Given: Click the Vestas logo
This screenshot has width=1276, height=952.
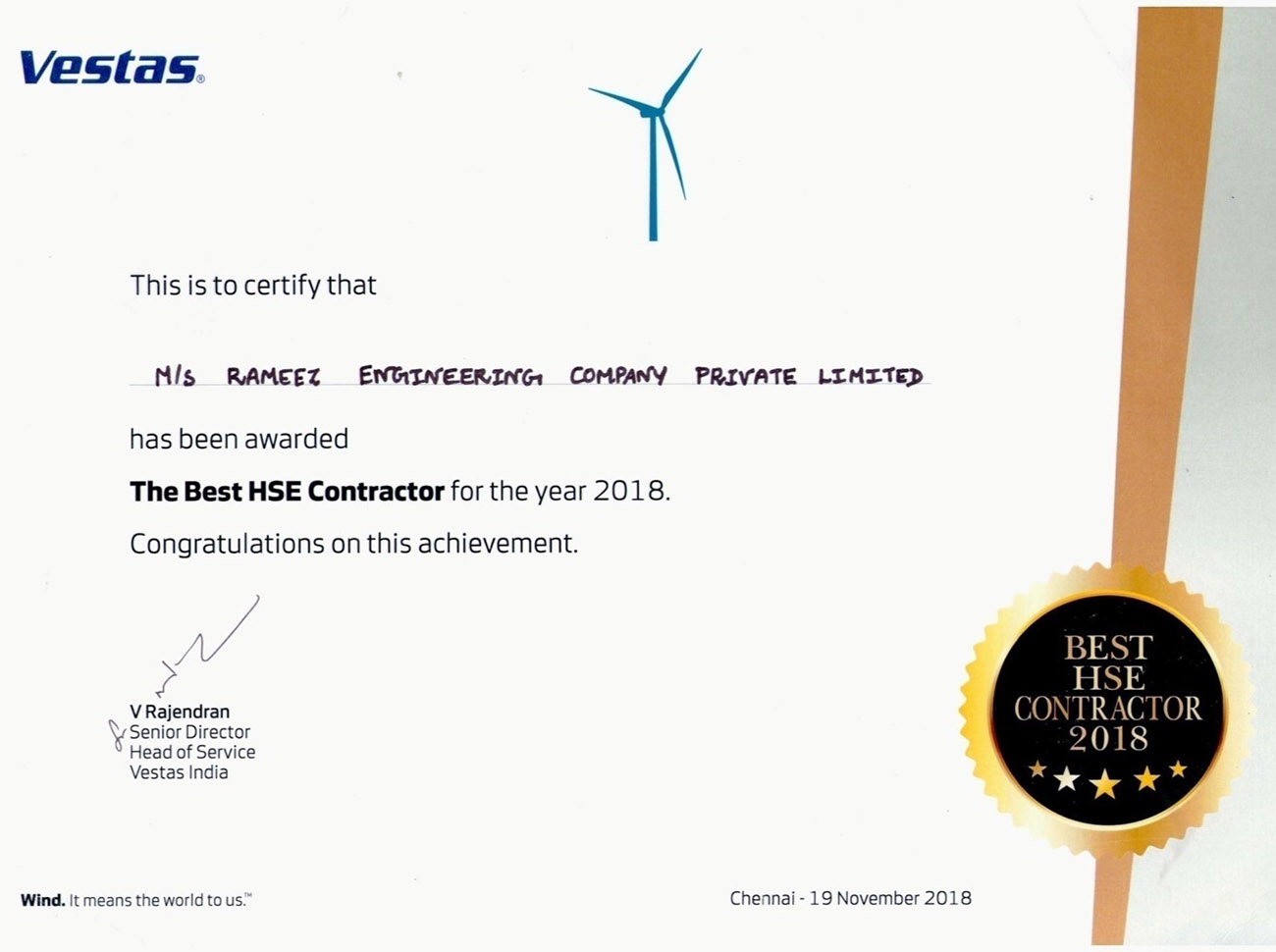Looking at the screenshot, I should pos(111,67).
